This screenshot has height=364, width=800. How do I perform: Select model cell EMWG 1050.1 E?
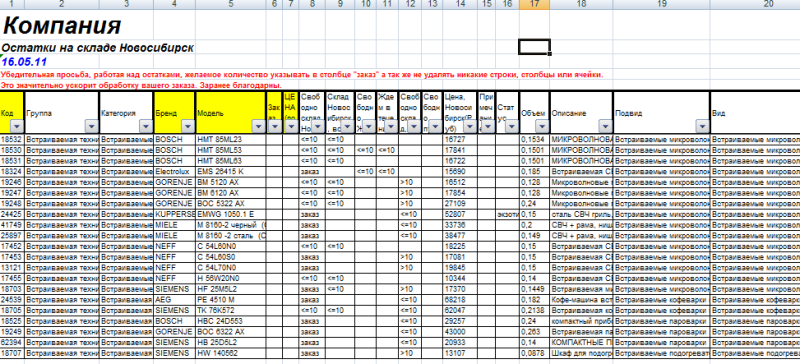coord(231,214)
